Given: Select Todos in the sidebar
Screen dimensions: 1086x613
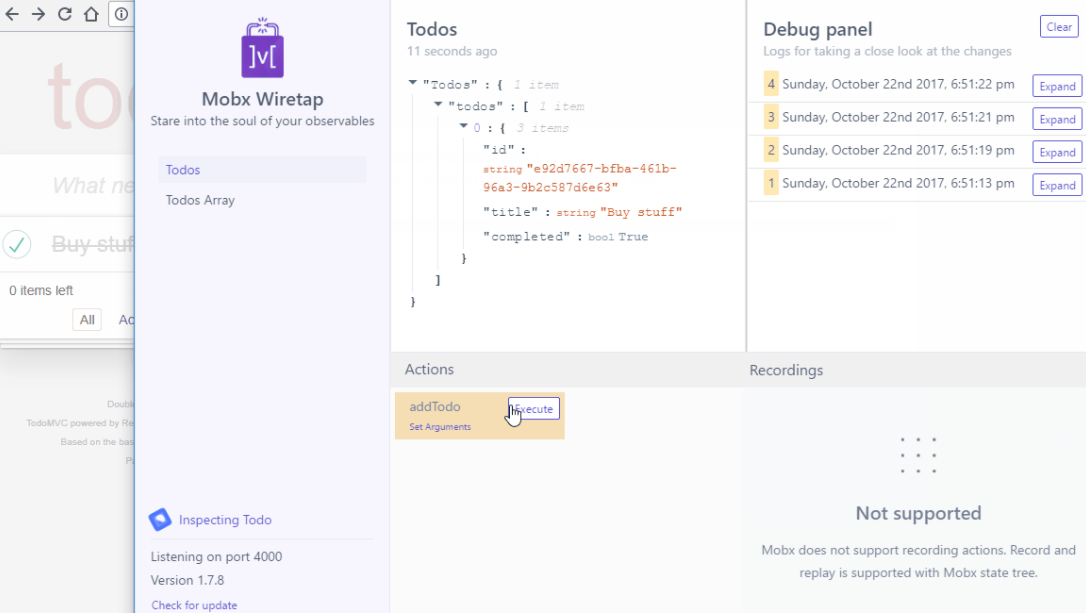Looking at the screenshot, I should (182, 170).
